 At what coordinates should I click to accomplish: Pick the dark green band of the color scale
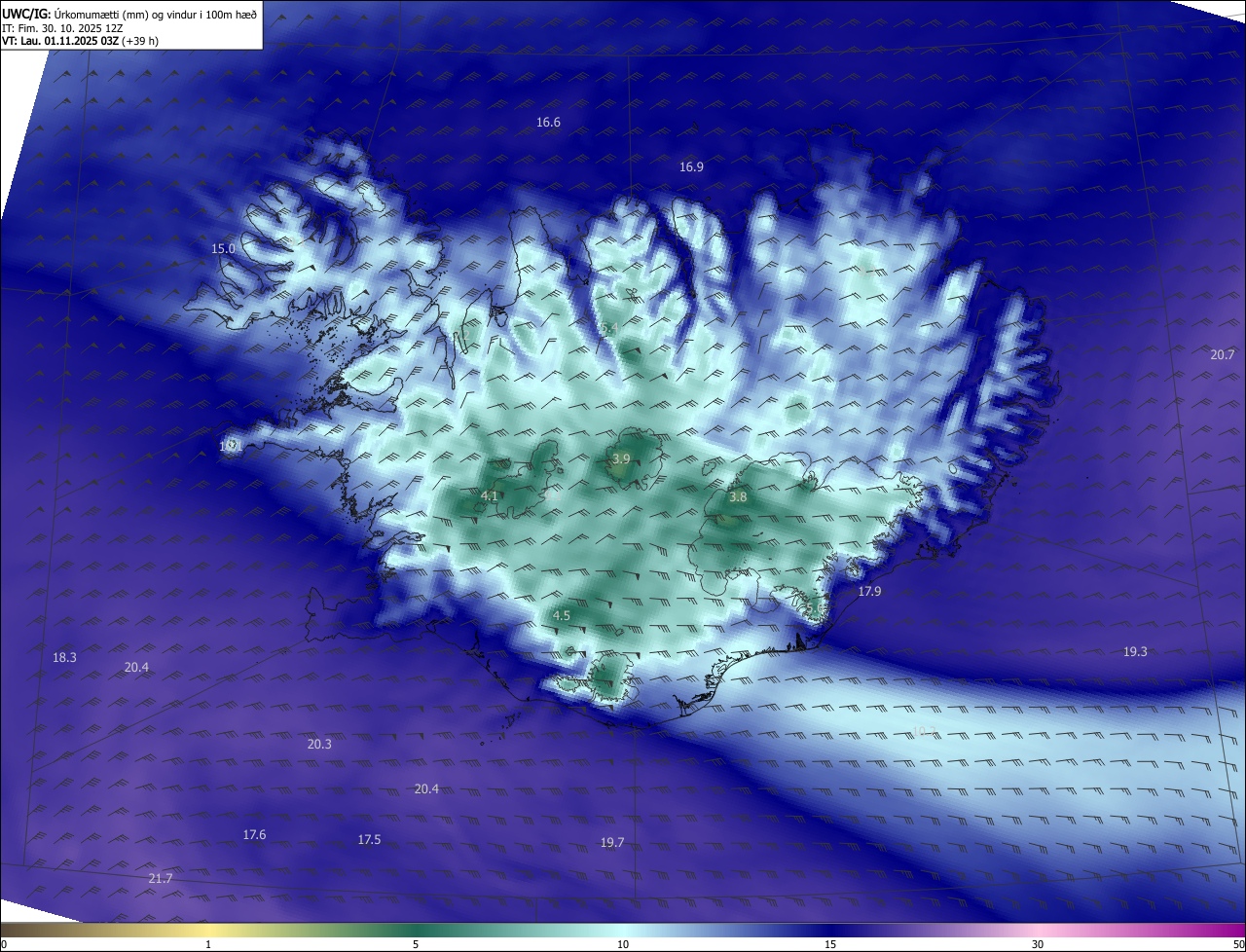[416, 931]
